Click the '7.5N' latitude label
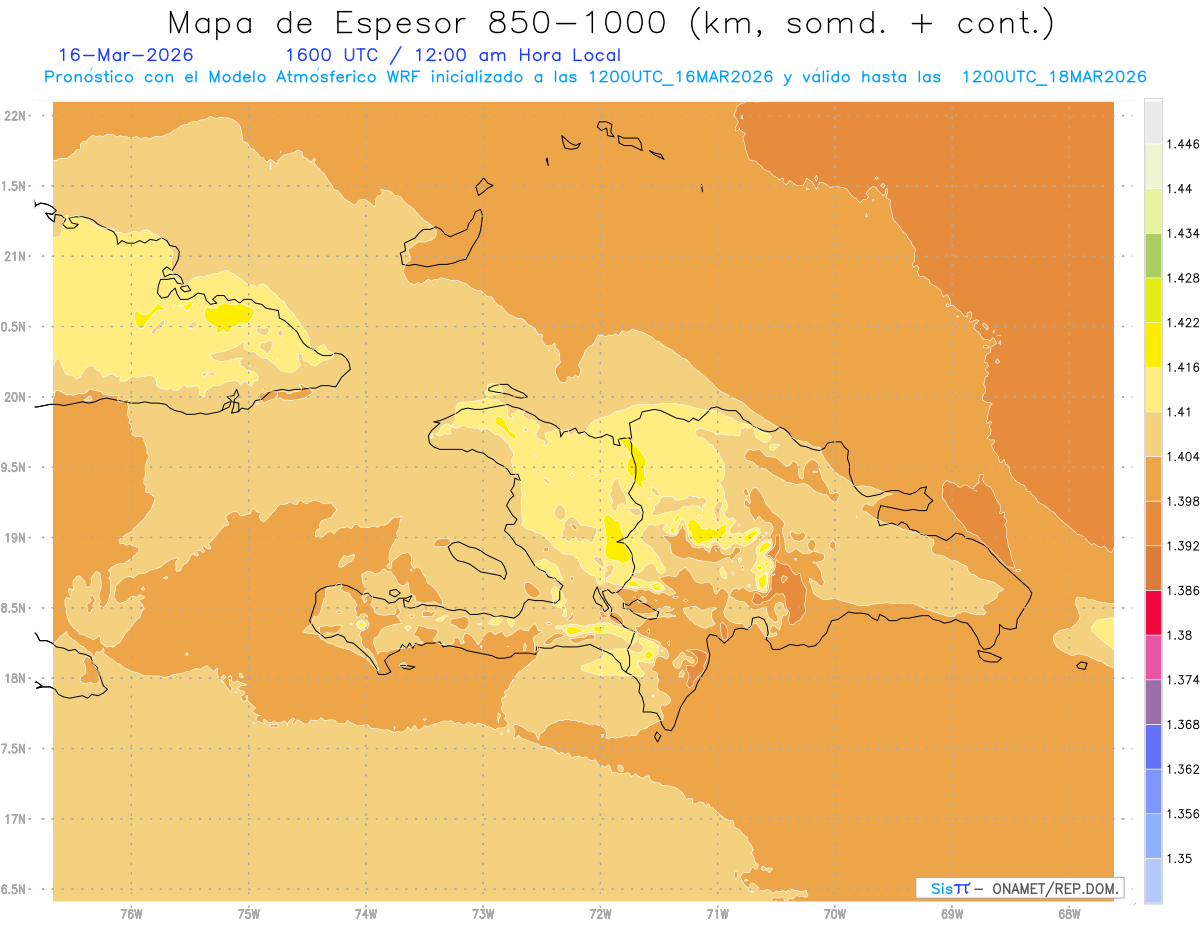This screenshot has height=927, width=1200. point(14,749)
